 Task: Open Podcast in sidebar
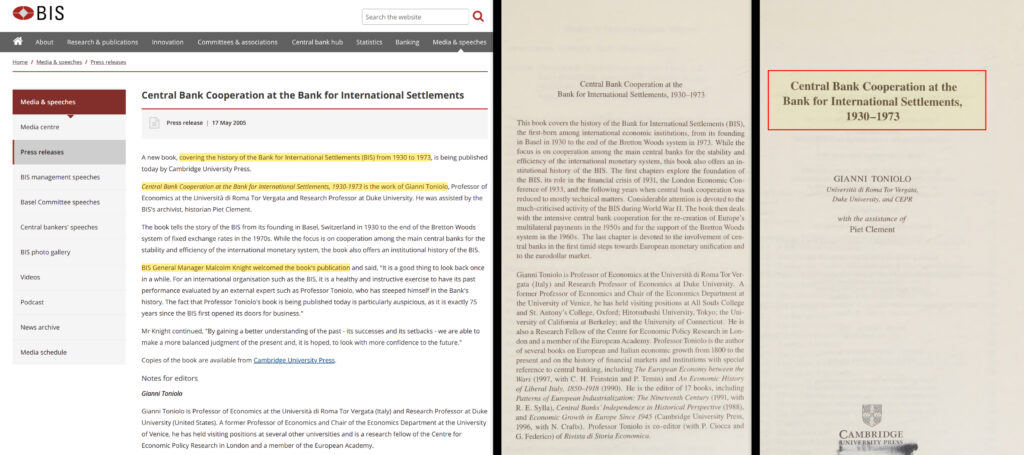pos(69,302)
